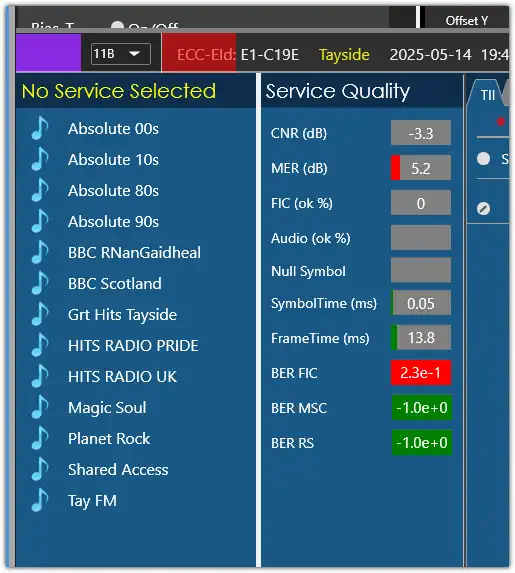
Task: Click the red BER FIC value 2.3e-1
Action: coord(421,373)
